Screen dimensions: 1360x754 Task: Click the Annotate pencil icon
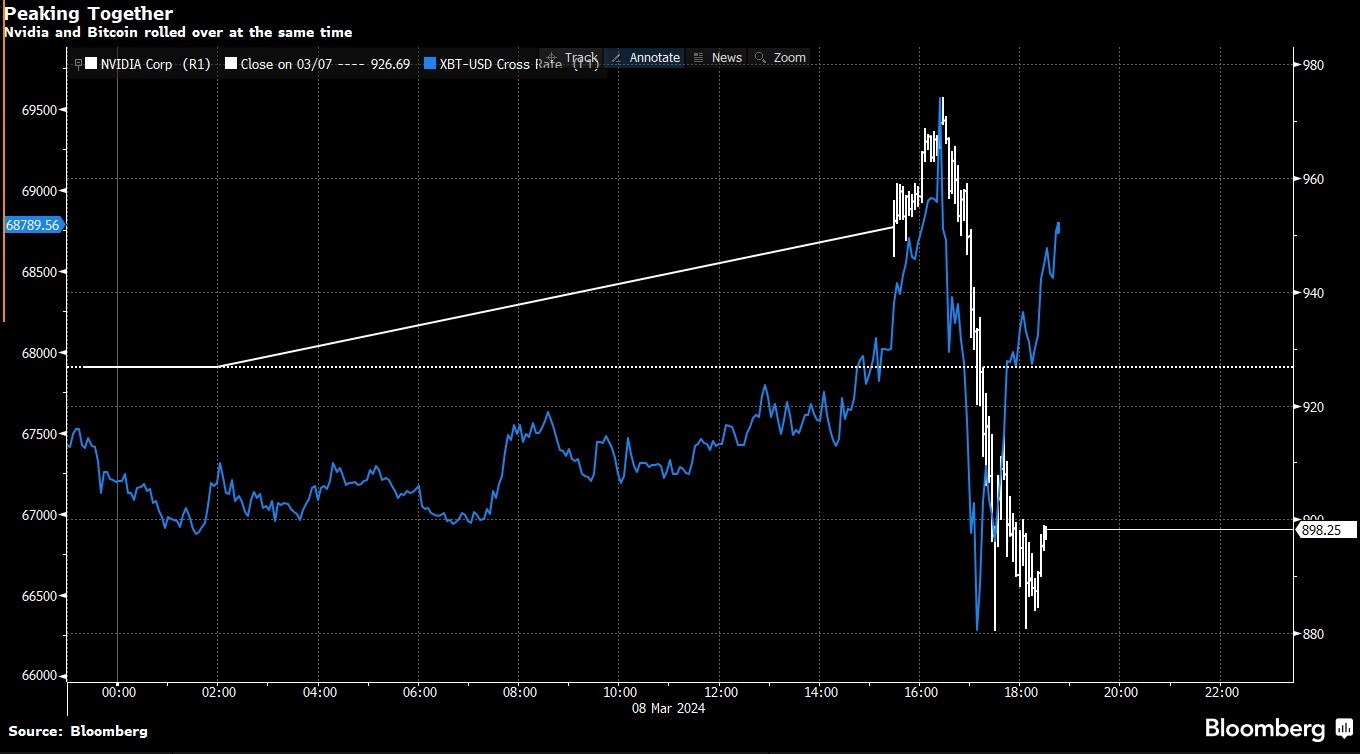(616, 58)
